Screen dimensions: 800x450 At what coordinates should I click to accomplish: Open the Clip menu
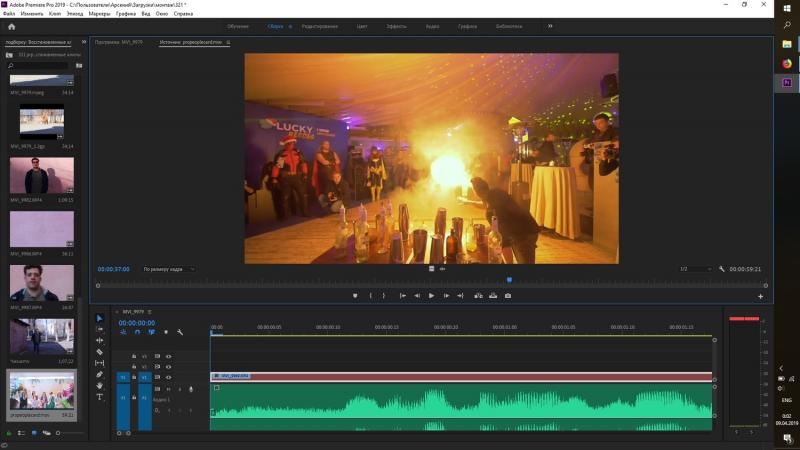(x=55, y=14)
